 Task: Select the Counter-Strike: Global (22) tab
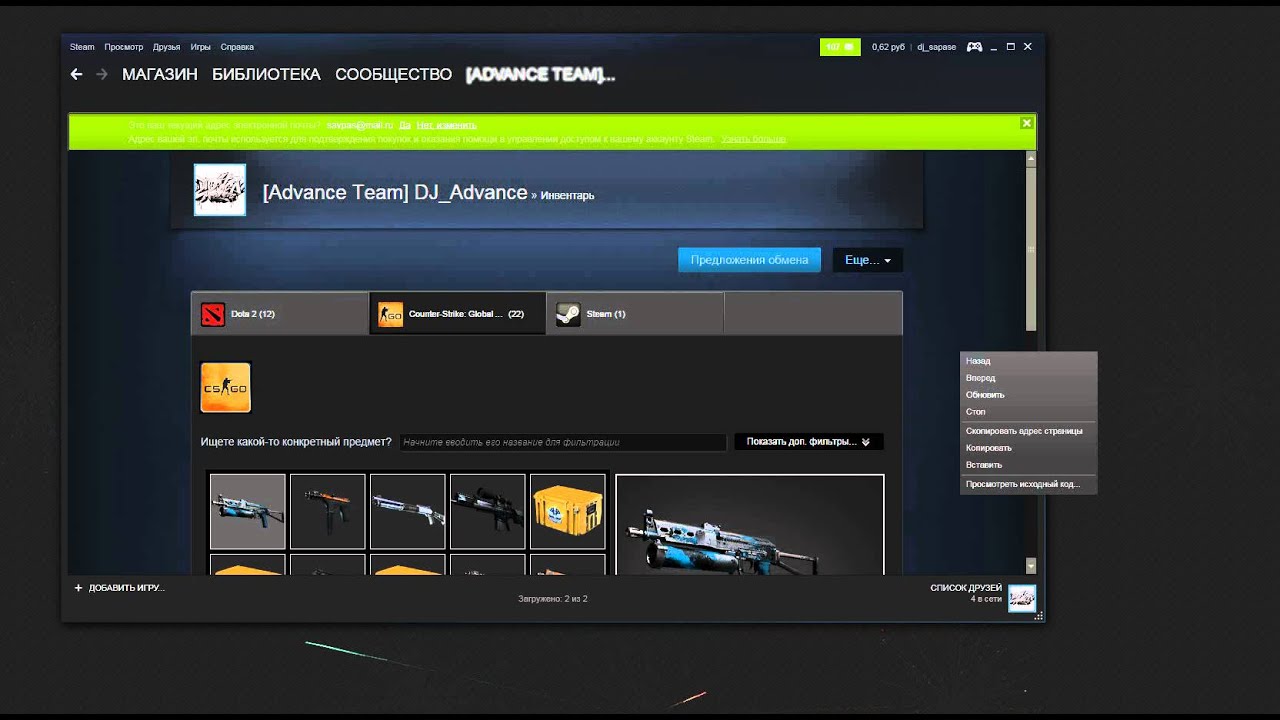click(x=458, y=314)
